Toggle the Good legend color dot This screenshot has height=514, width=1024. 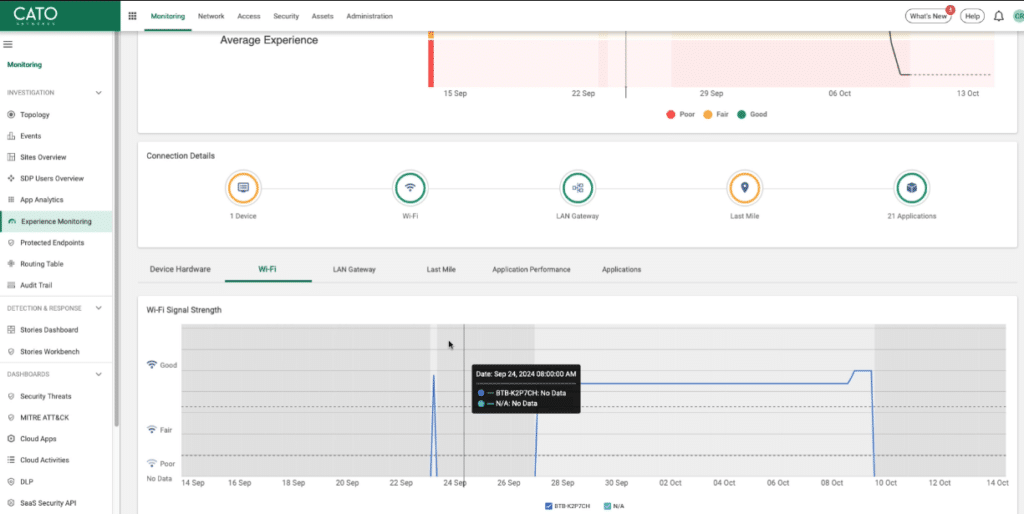pos(741,114)
